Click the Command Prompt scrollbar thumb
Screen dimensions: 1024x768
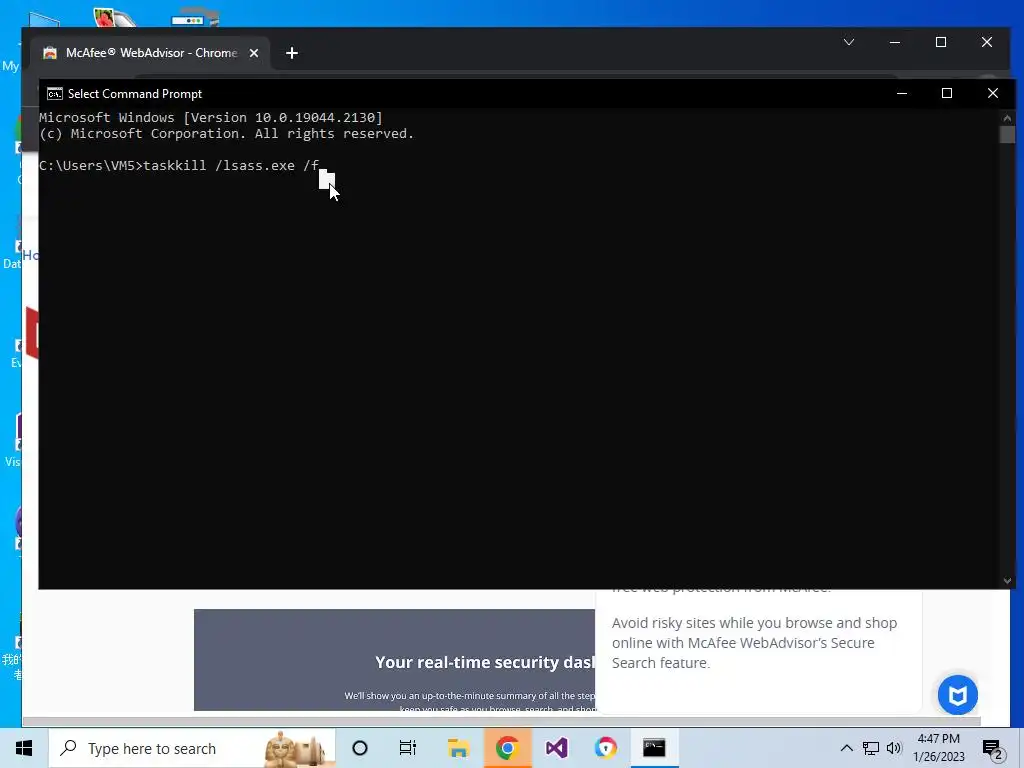(x=1007, y=135)
